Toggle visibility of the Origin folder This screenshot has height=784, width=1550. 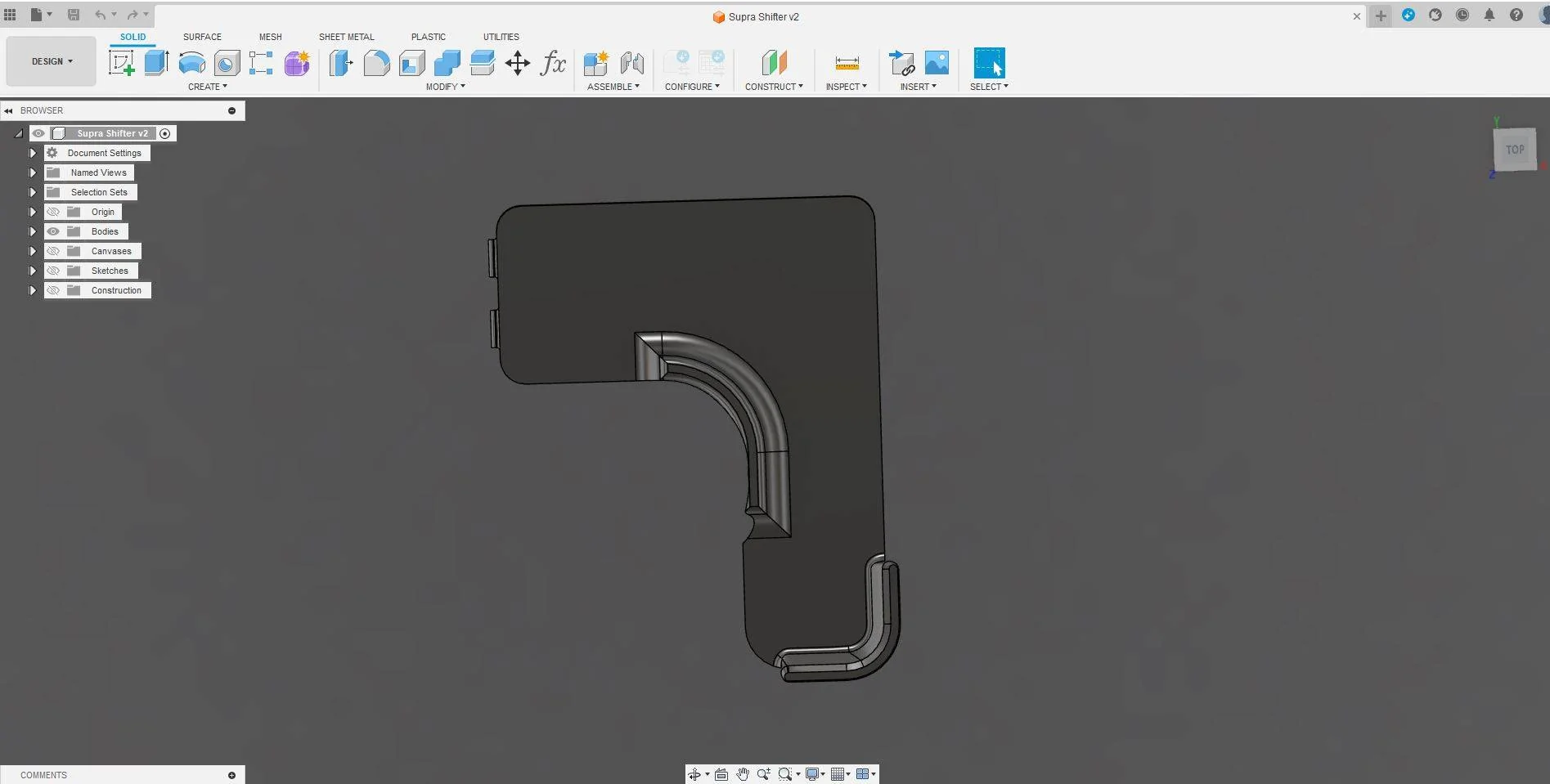point(53,212)
